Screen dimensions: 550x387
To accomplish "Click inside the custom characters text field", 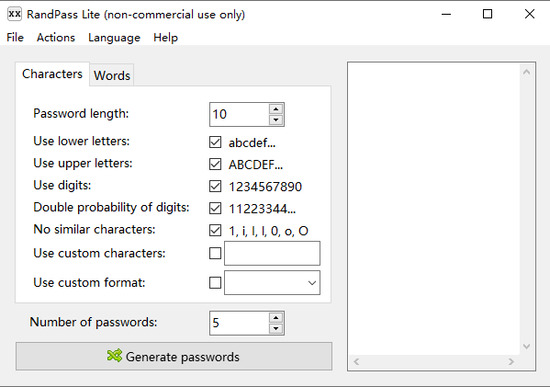I will pos(272,253).
